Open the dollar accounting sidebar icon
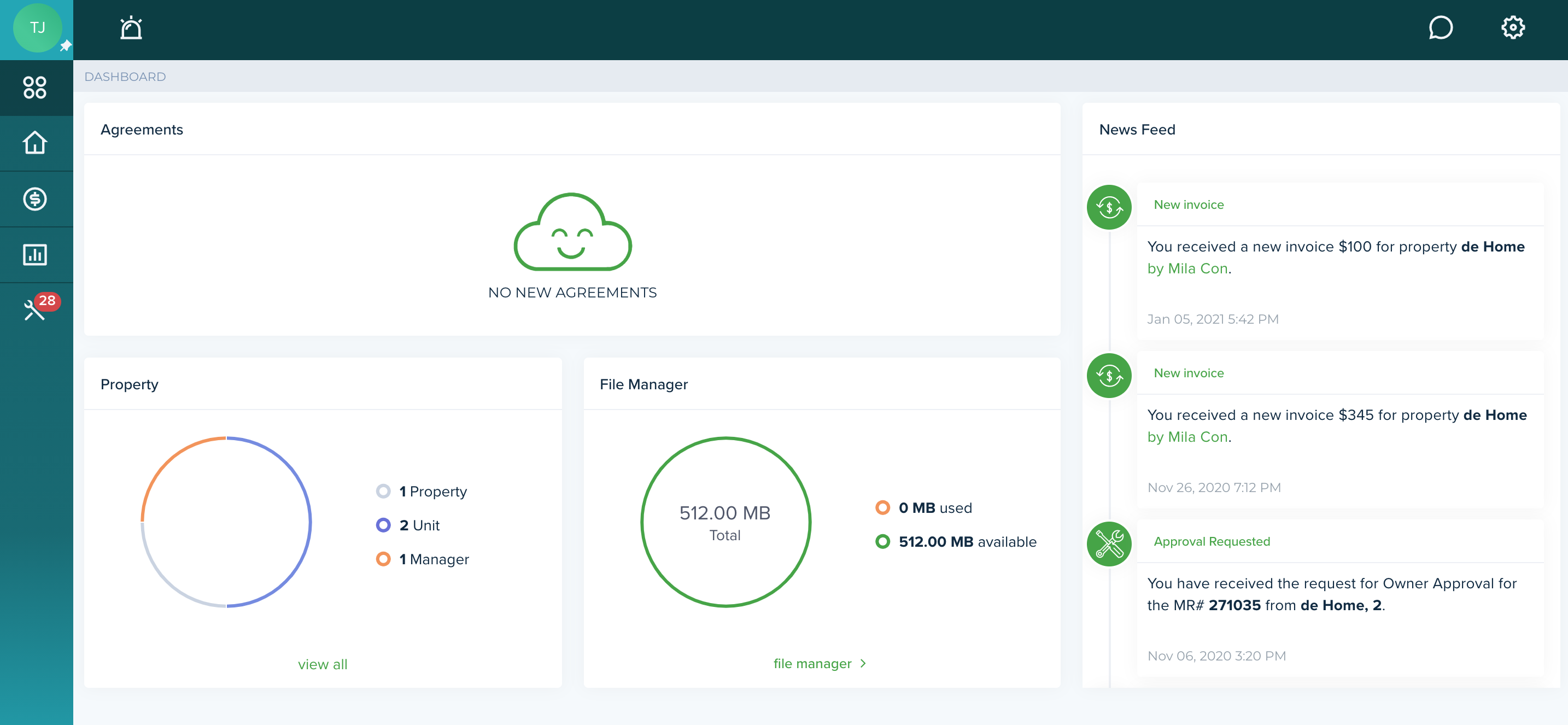Viewport: 1568px width, 725px height. pyautogui.click(x=34, y=198)
